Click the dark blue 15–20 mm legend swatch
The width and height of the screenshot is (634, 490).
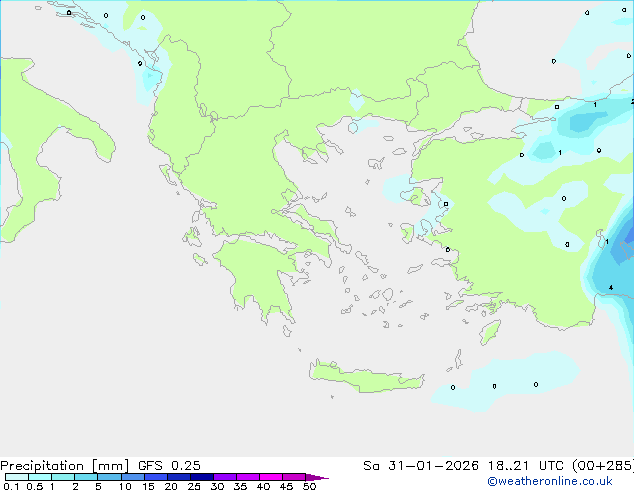click(x=157, y=477)
